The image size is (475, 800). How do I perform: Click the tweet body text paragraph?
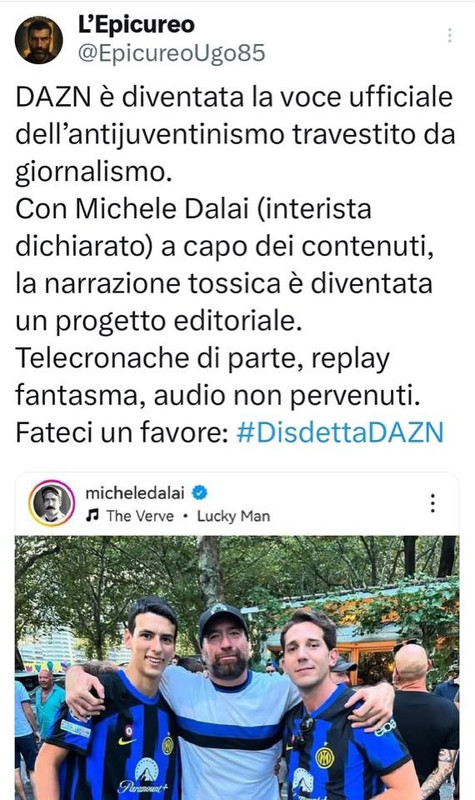coord(235,265)
